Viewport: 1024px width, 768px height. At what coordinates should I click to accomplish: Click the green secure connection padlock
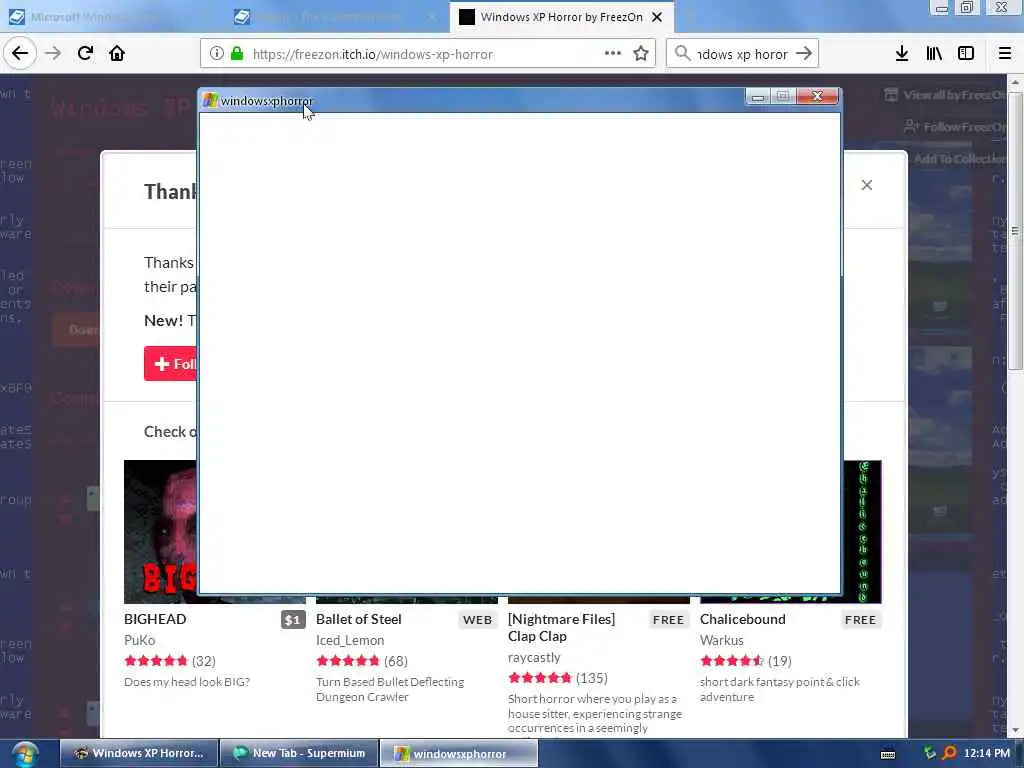[x=237, y=54]
